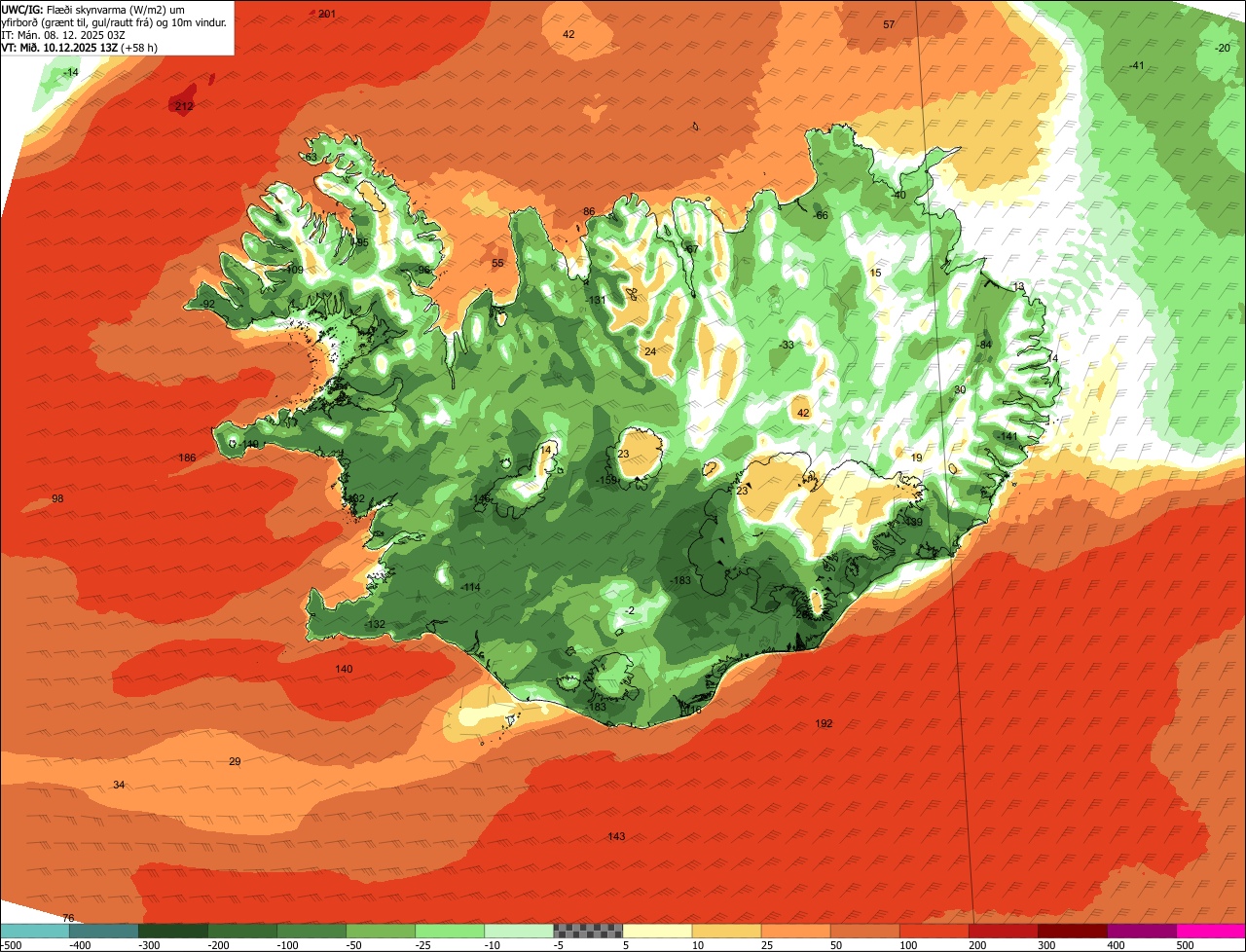1246x952 pixels.
Task: Click the '-114' value in southwest Iceland
Action: (470, 588)
